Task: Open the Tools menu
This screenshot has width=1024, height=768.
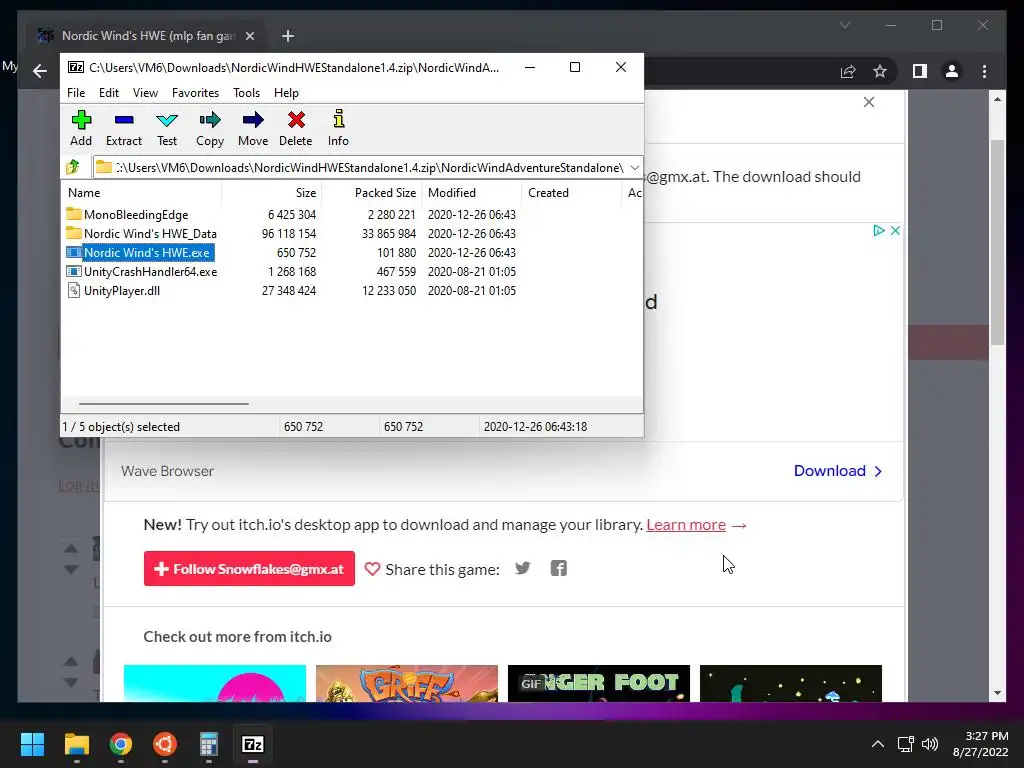Action: coord(246,93)
